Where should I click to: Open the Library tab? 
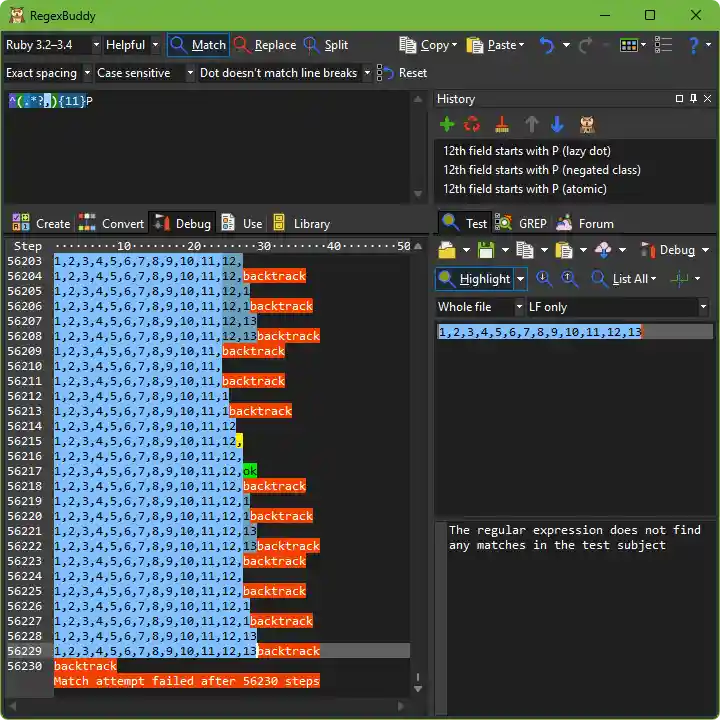[301, 224]
